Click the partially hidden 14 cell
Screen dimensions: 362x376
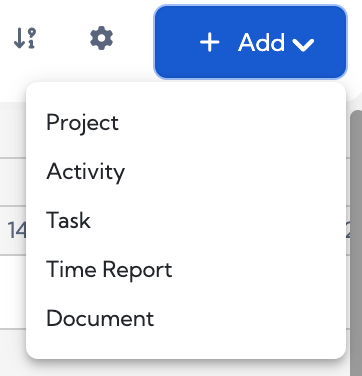pyautogui.click(x=16, y=230)
